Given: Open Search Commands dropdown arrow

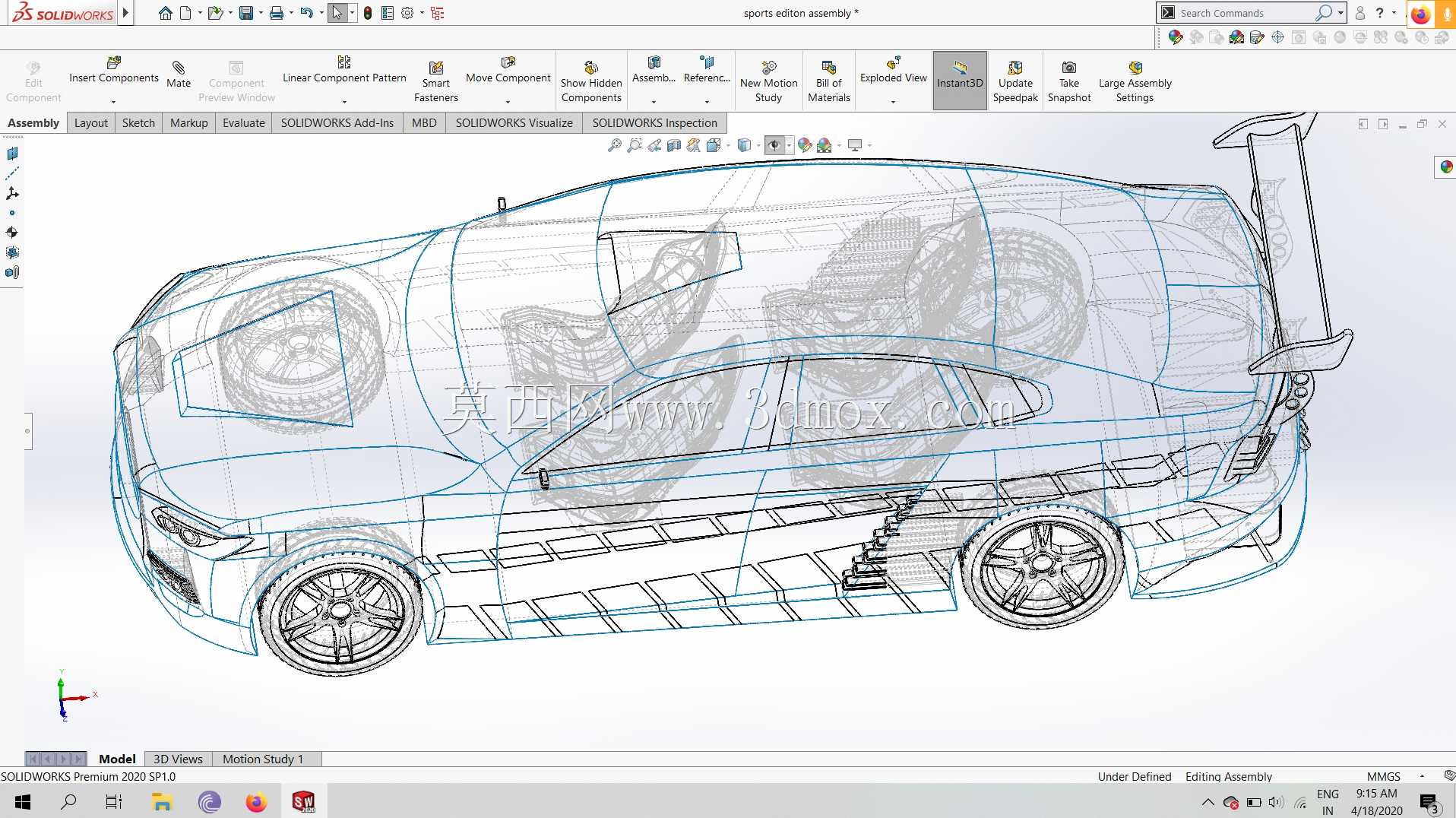Looking at the screenshot, I should [1341, 13].
